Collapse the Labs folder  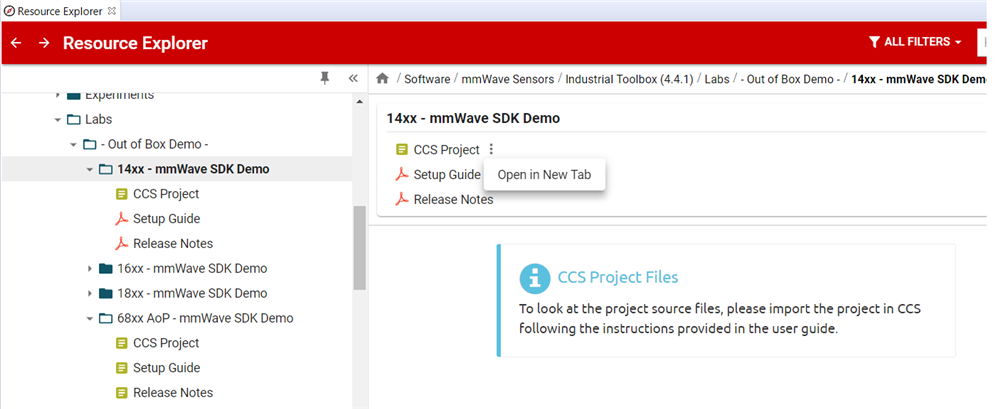click(57, 119)
